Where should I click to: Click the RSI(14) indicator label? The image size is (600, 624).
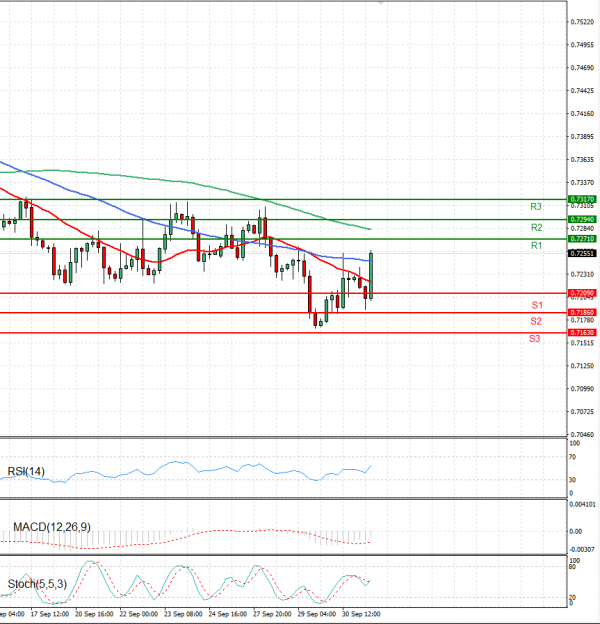coord(26,472)
